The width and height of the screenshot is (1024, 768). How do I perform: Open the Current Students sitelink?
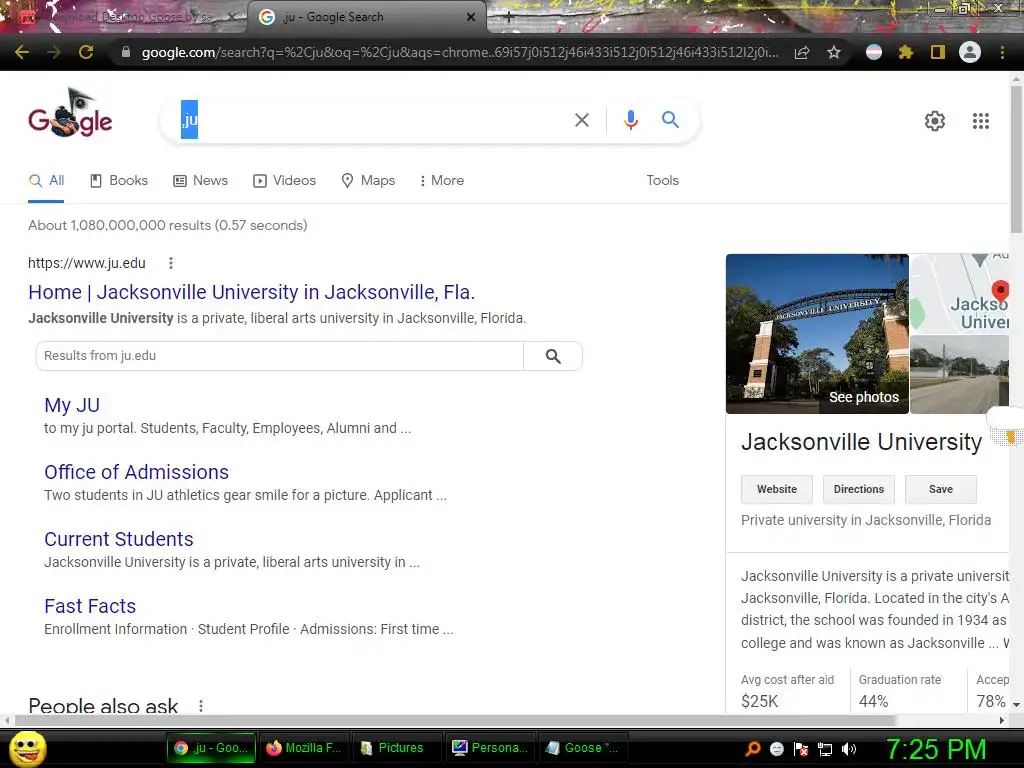coord(119,539)
